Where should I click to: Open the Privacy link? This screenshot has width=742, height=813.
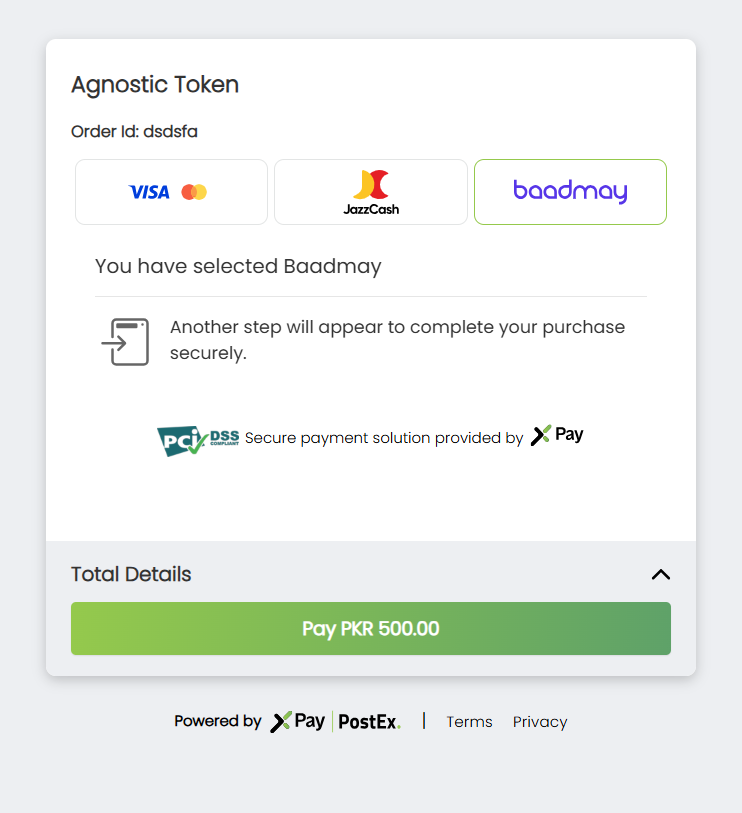coord(540,722)
